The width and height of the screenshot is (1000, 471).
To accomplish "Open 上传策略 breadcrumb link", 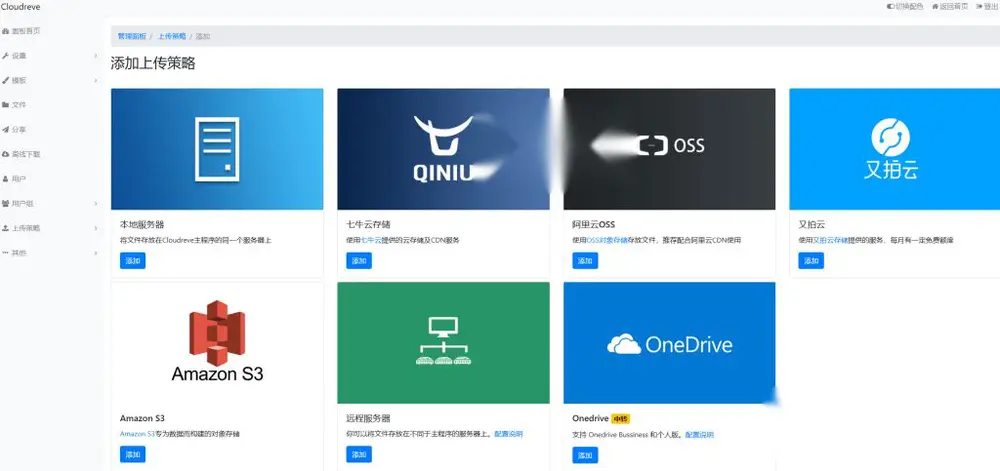I will tap(172, 36).
